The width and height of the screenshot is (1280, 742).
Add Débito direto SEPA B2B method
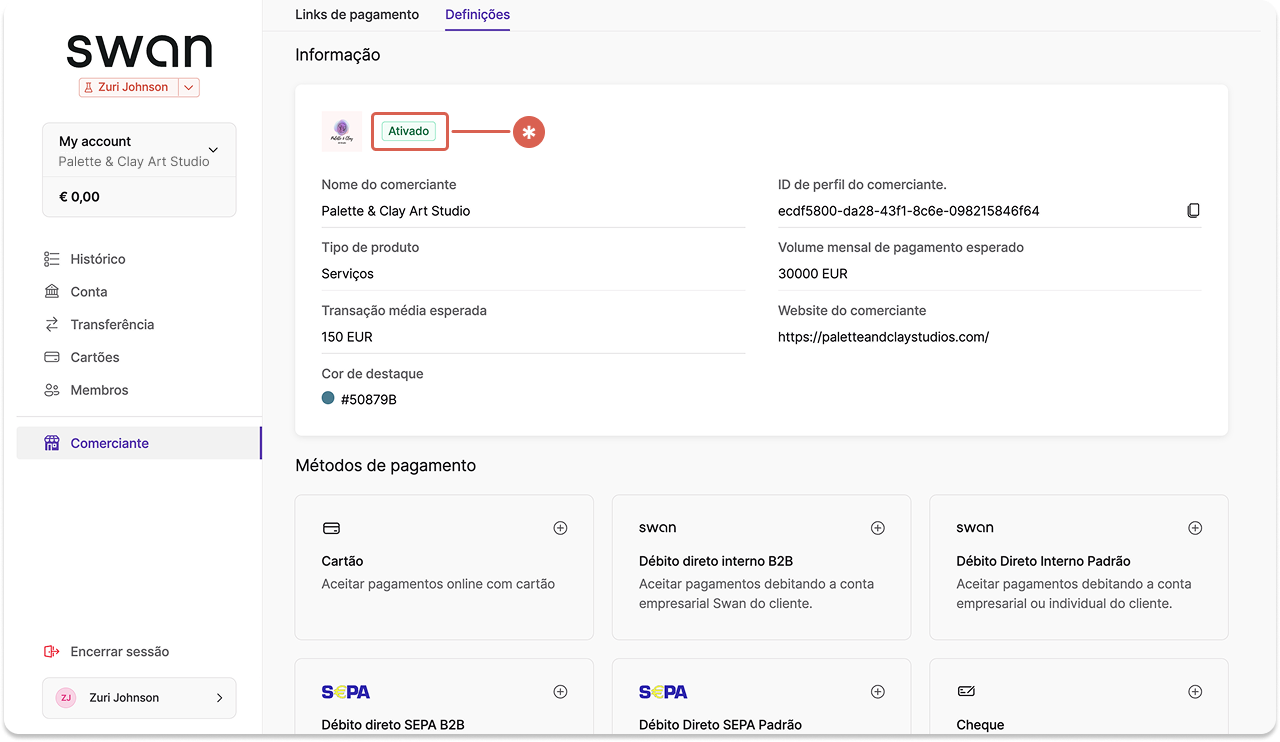[560, 692]
